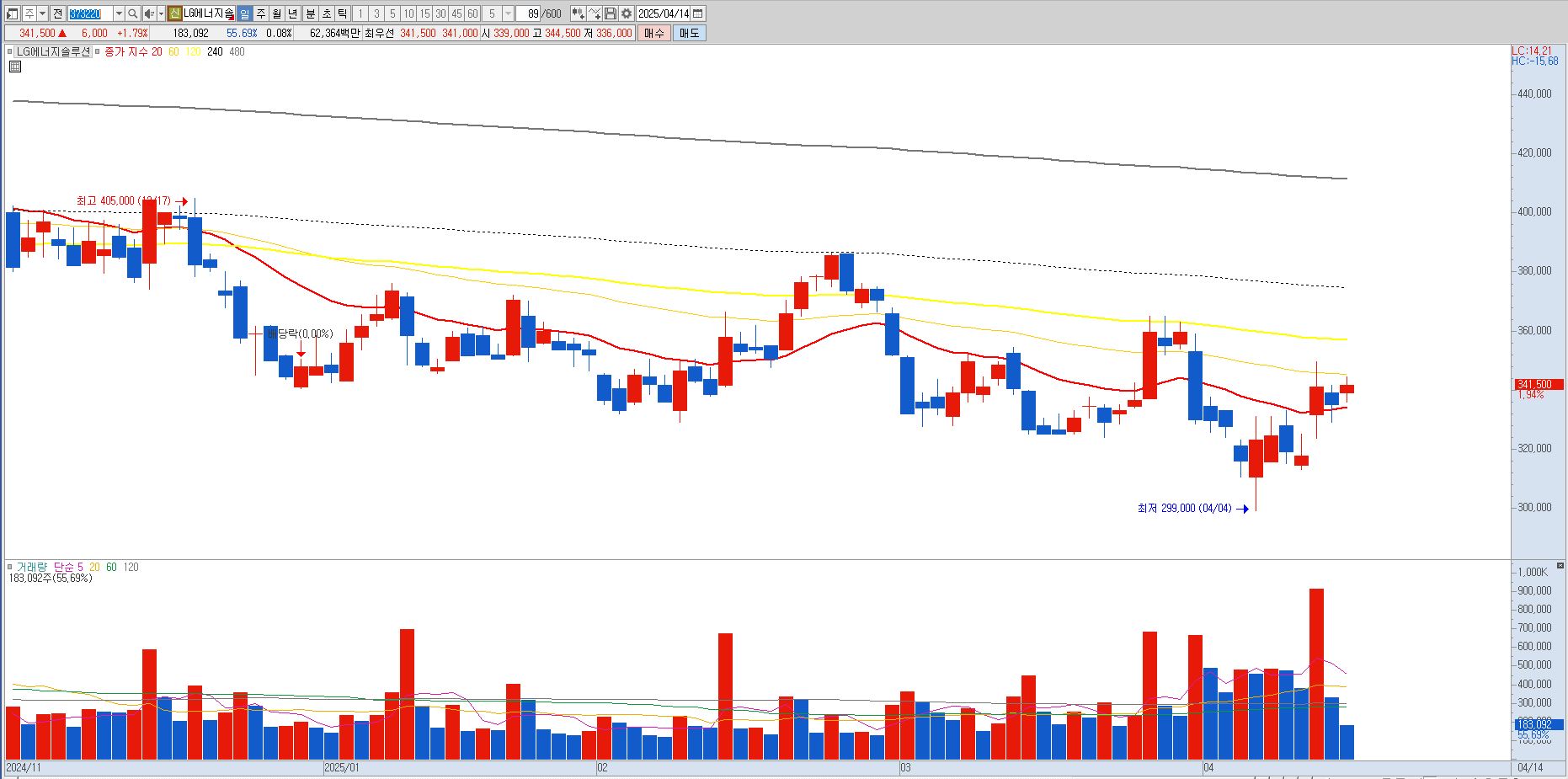Screen dimensions: 1568x779
Task: Click the speaker sound icon in toolbar
Action: point(149,13)
